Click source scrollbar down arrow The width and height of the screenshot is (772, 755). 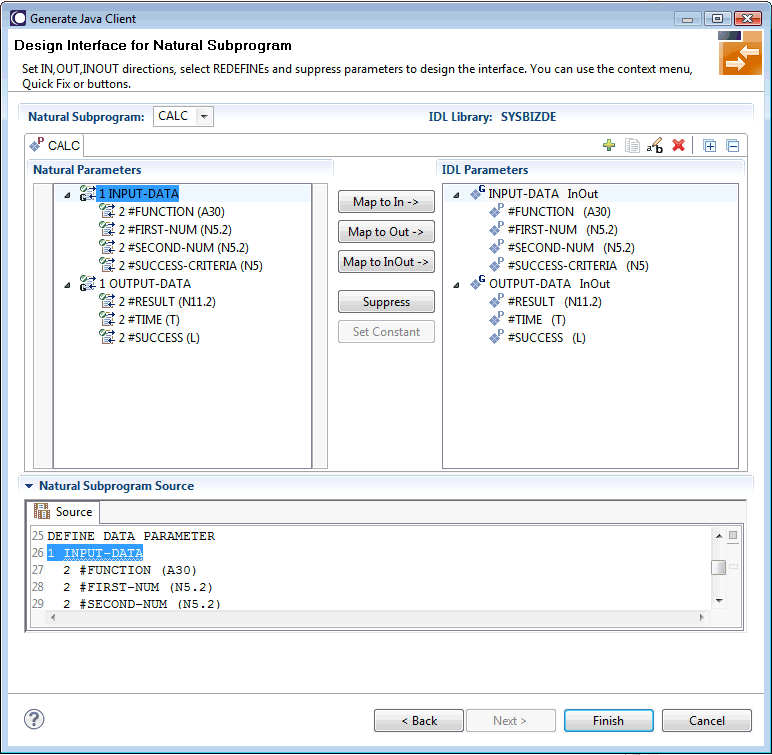pos(719,600)
